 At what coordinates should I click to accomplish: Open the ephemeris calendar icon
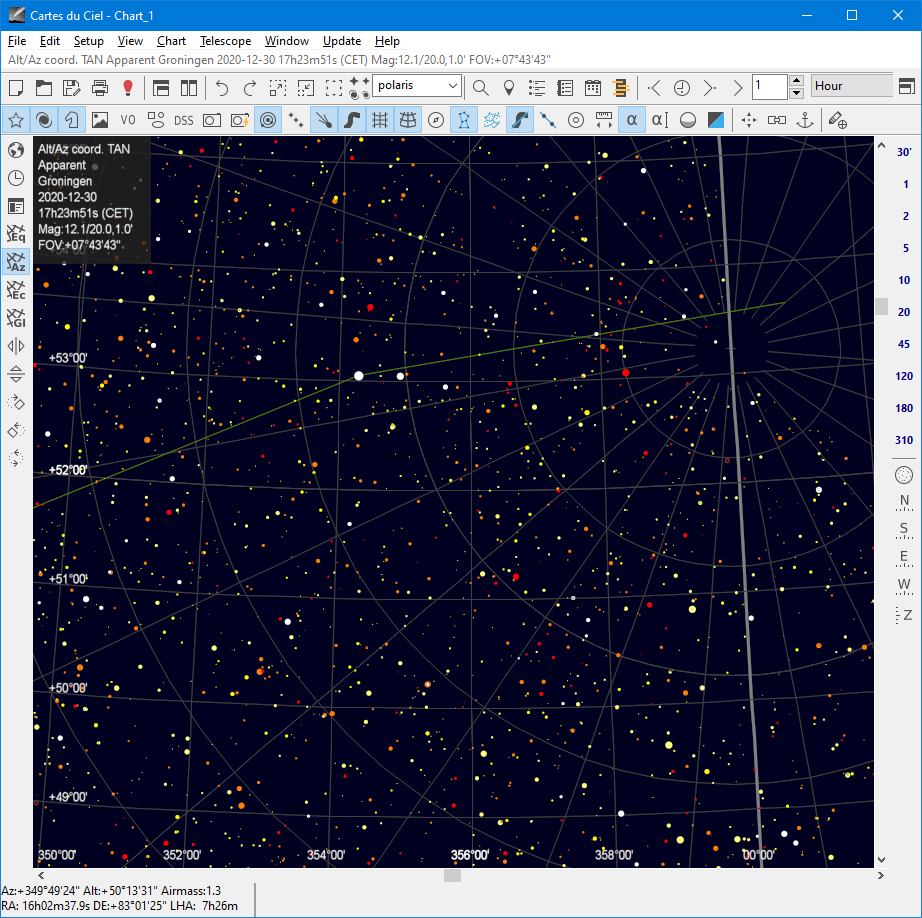coord(593,88)
